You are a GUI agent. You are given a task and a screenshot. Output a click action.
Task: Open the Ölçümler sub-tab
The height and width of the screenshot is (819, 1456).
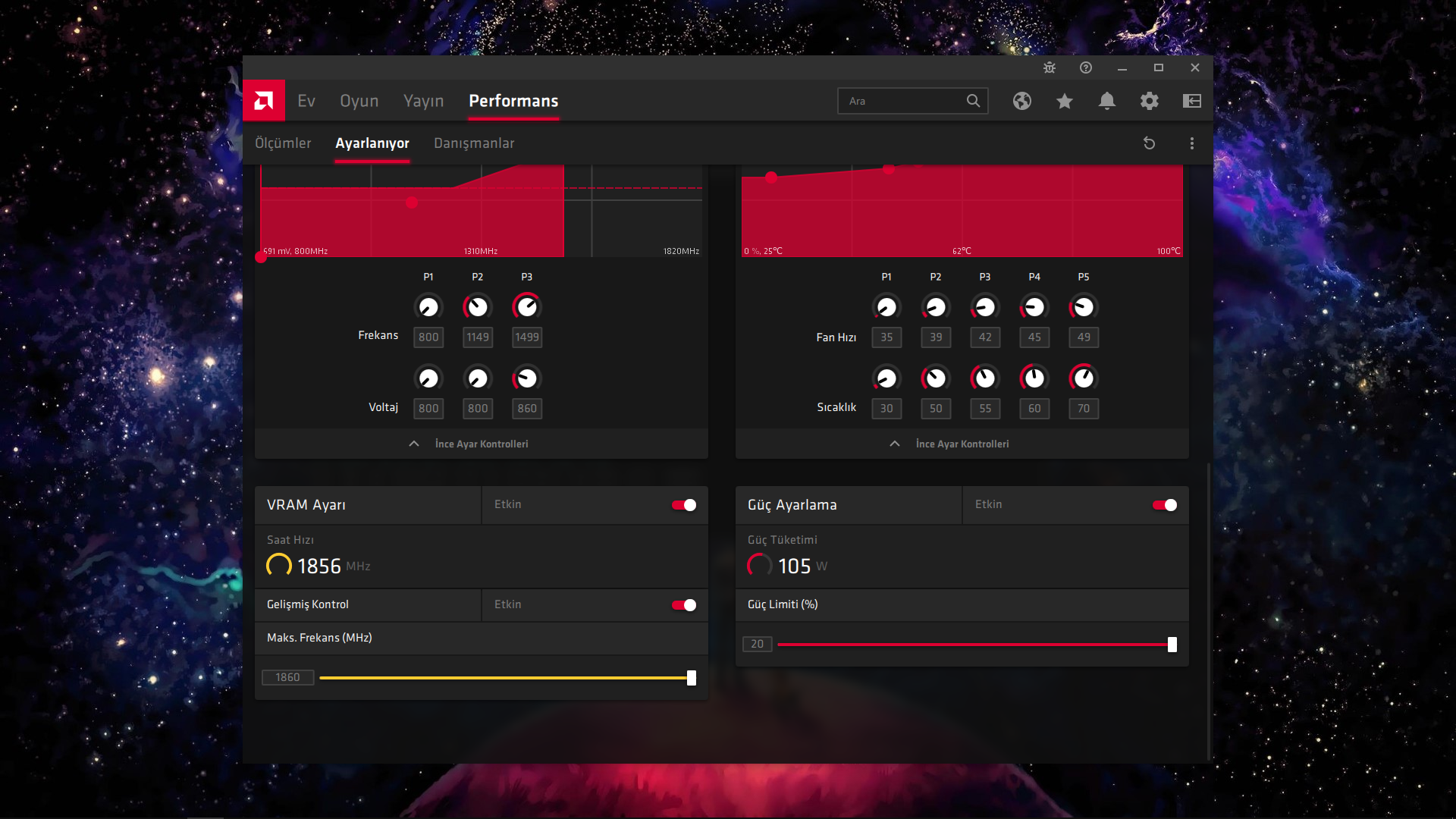283,143
